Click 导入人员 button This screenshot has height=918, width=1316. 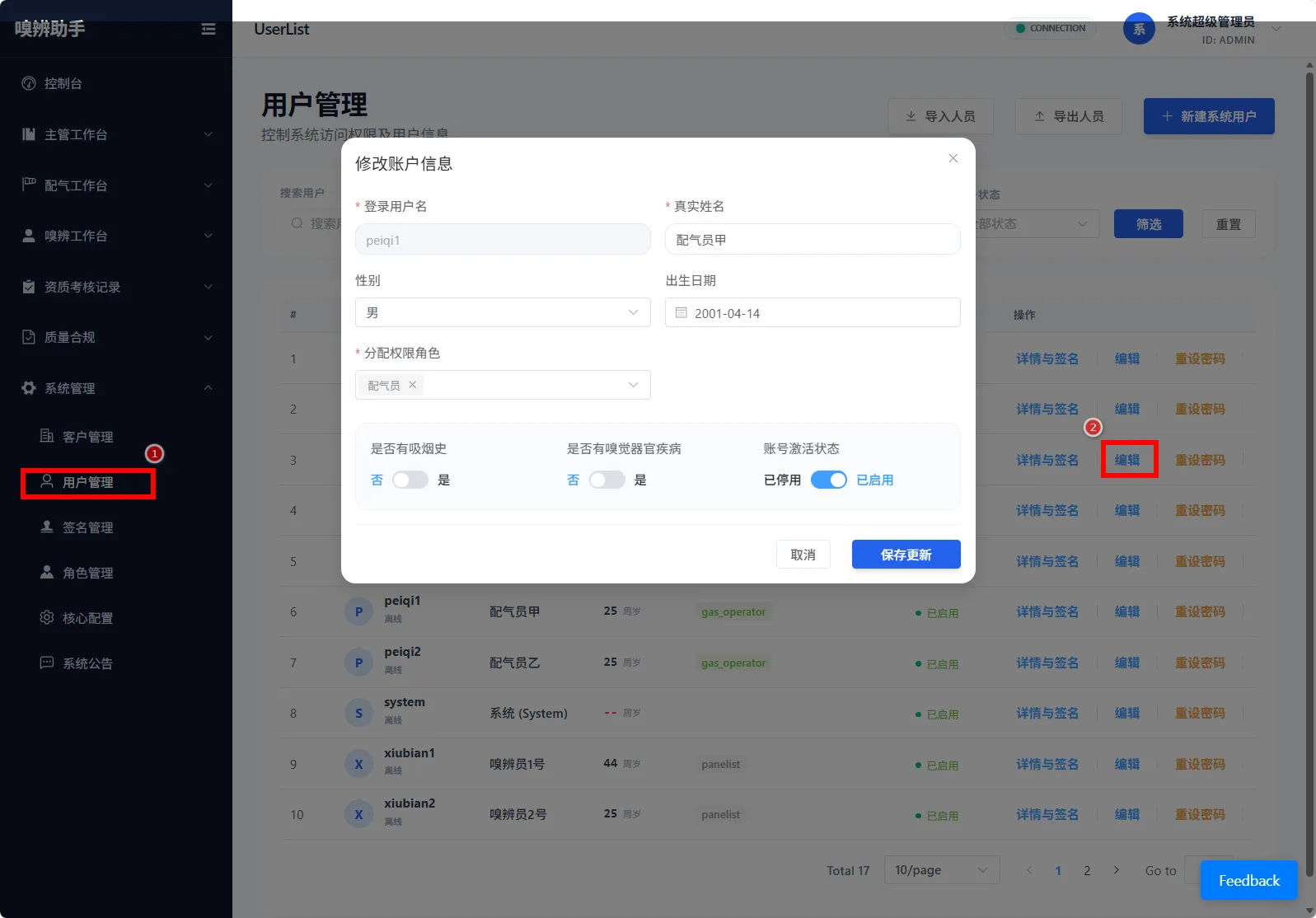pyautogui.click(x=940, y=116)
